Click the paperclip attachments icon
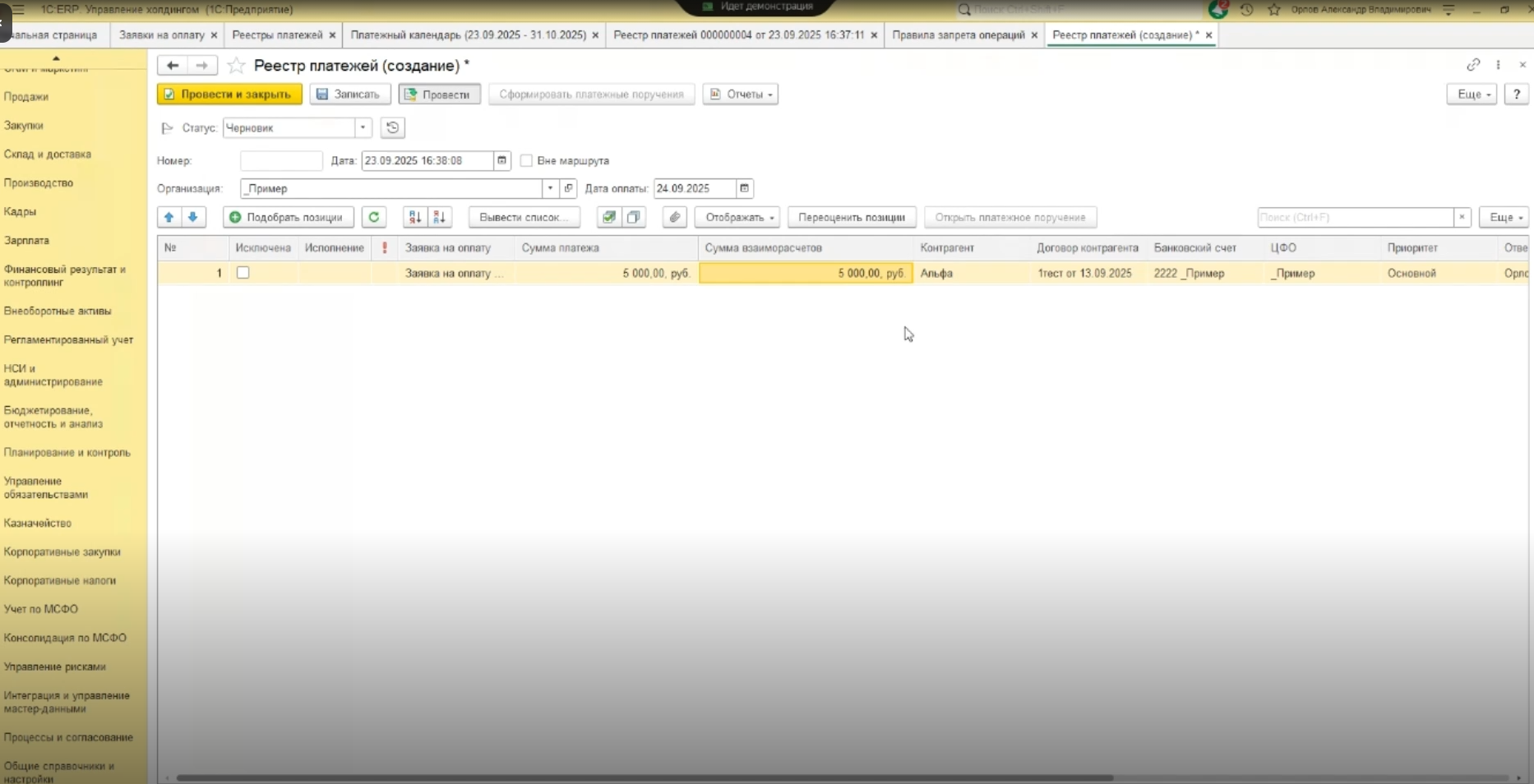1534x784 pixels. (674, 218)
